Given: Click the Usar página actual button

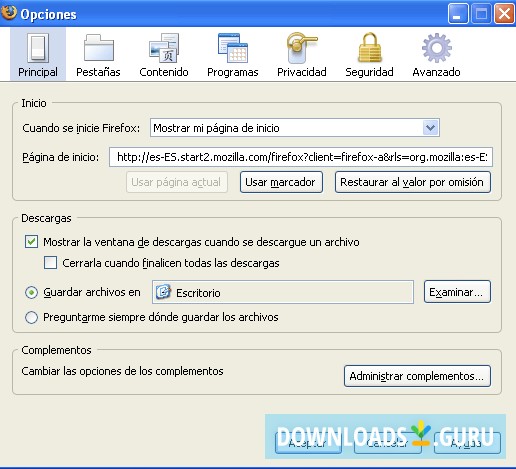Looking at the screenshot, I should [x=177, y=182].
